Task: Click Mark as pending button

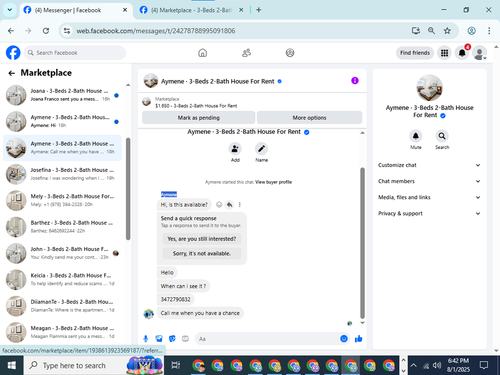Action: [x=199, y=118]
